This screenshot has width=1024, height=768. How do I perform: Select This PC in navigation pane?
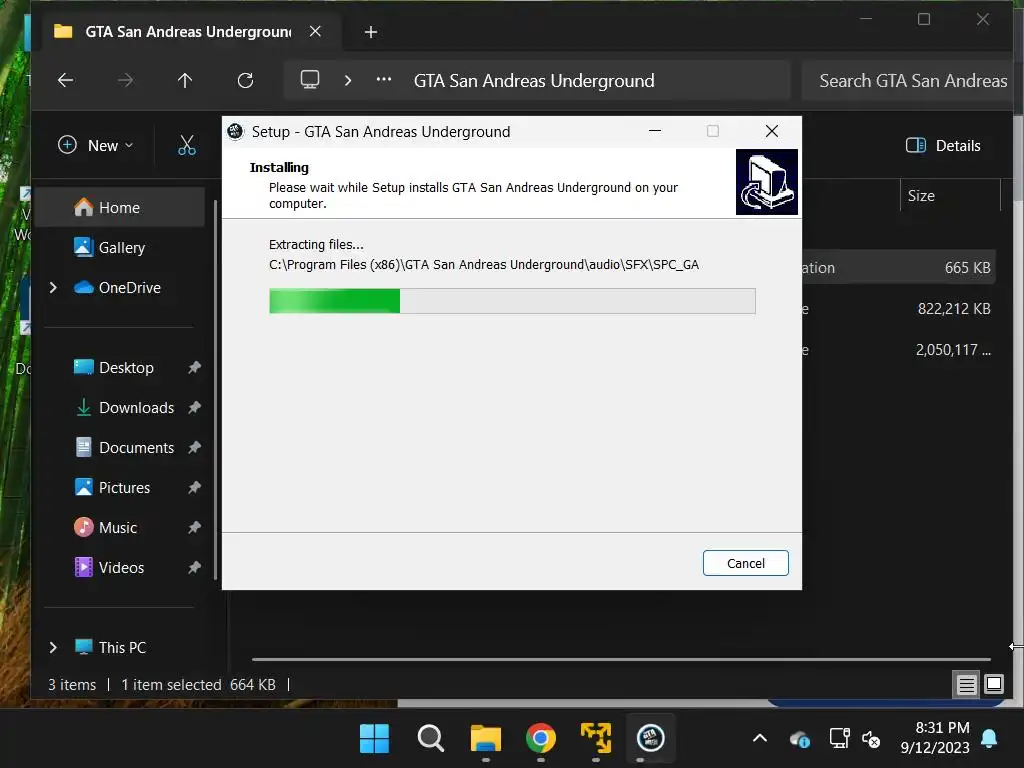pos(122,647)
